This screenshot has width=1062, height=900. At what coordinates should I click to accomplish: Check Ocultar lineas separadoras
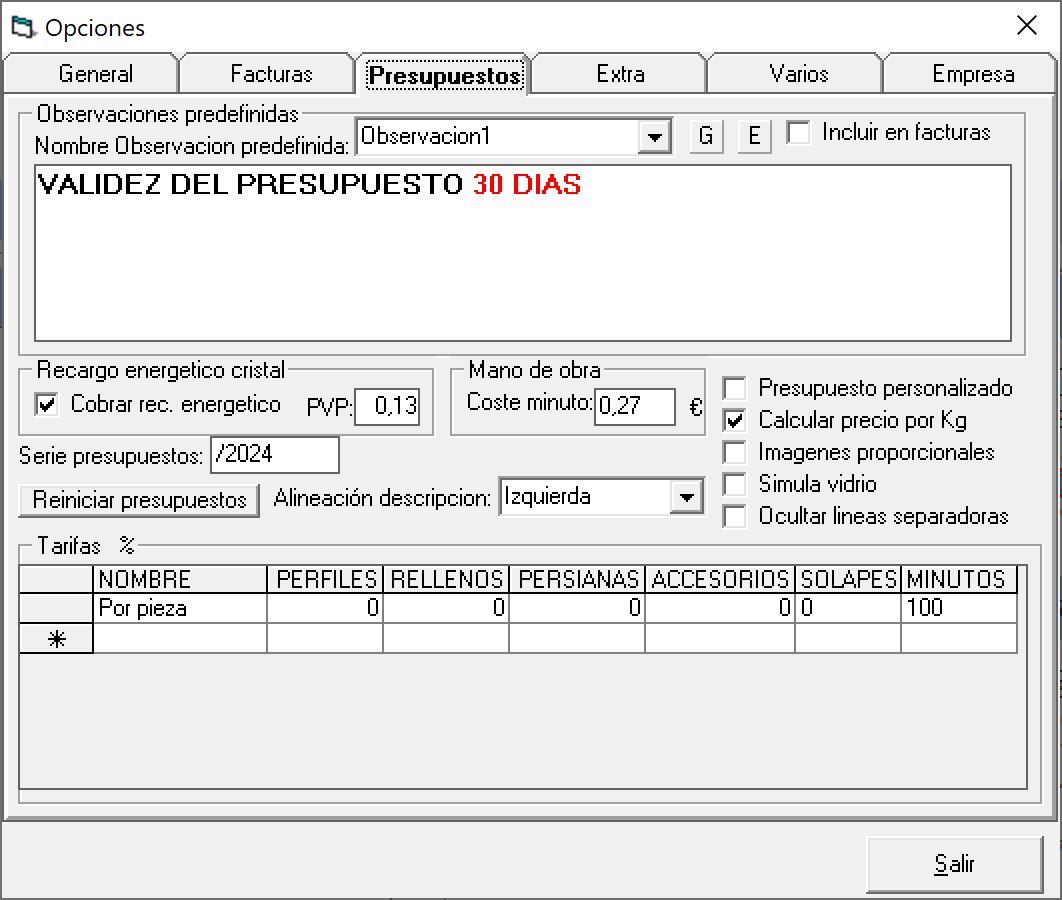pyautogui.click(x=735, y=516)
